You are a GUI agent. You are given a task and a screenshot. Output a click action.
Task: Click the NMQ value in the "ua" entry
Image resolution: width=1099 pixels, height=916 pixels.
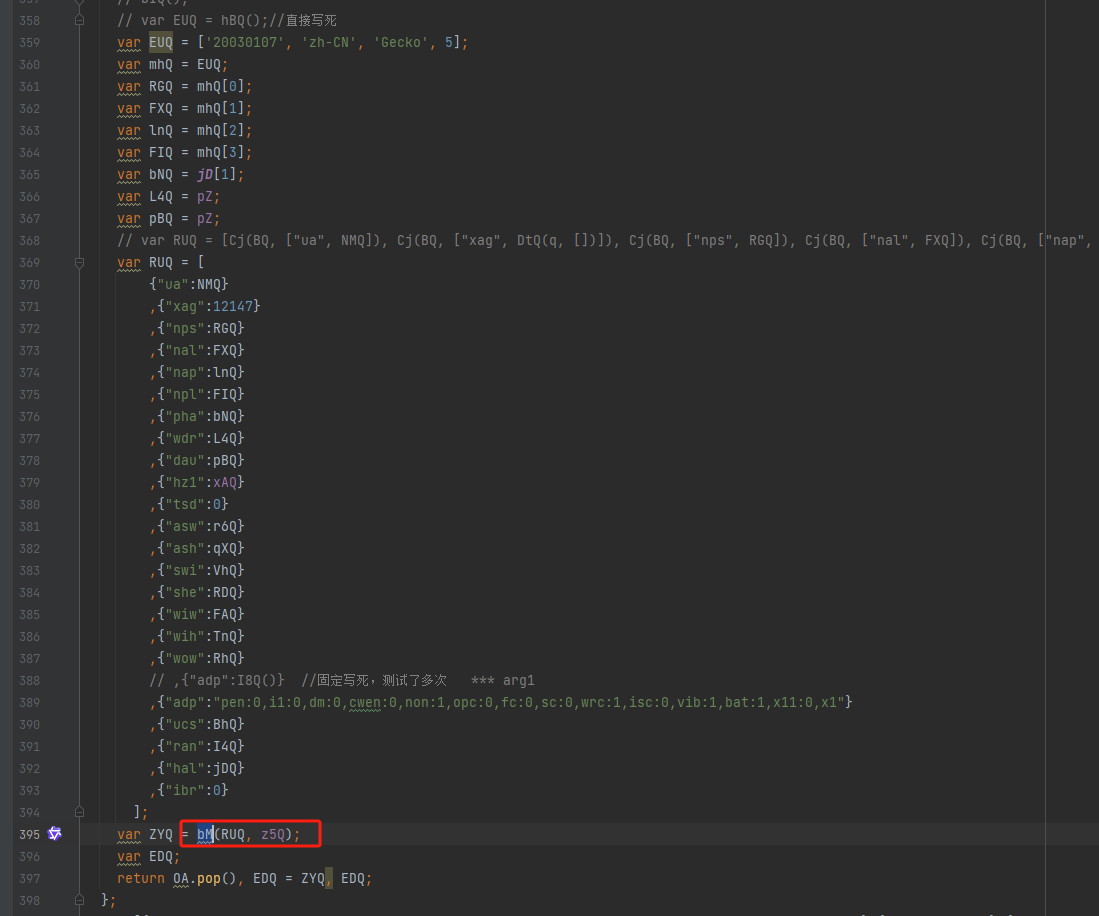(209, 284)
